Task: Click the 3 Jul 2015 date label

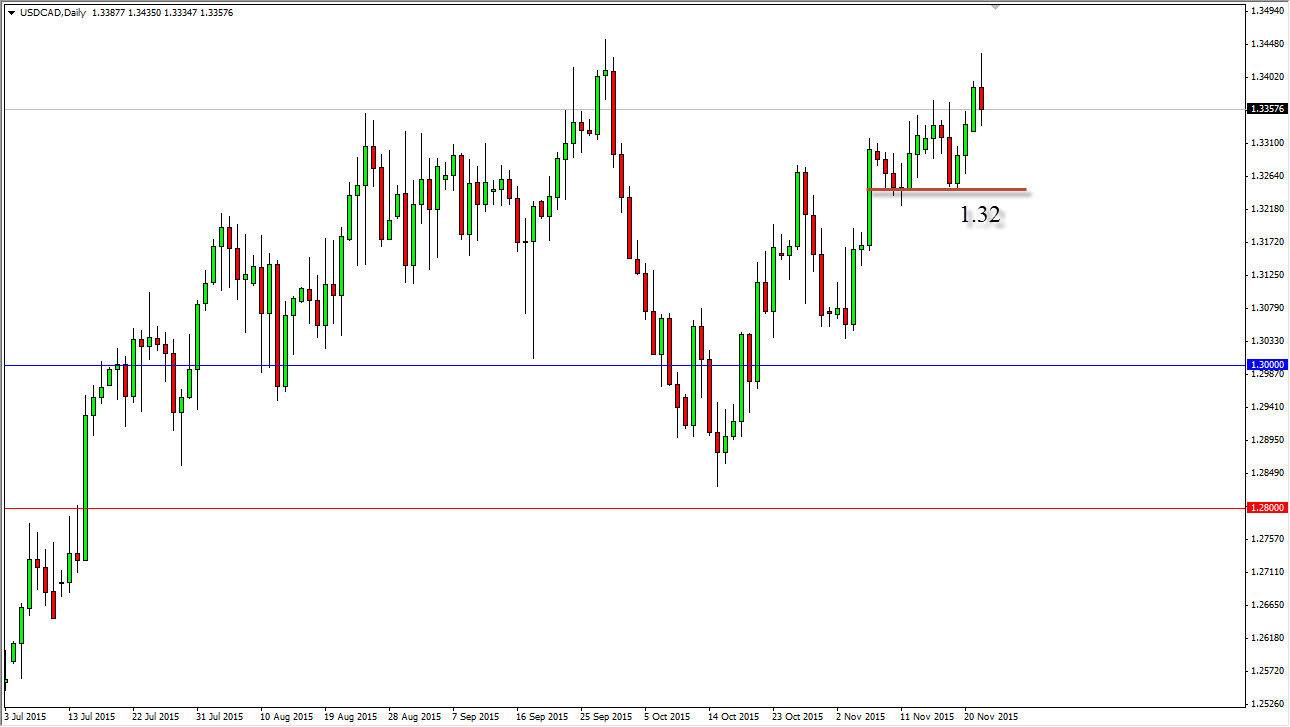Action: pyautogui.click(x=24, y=718)
